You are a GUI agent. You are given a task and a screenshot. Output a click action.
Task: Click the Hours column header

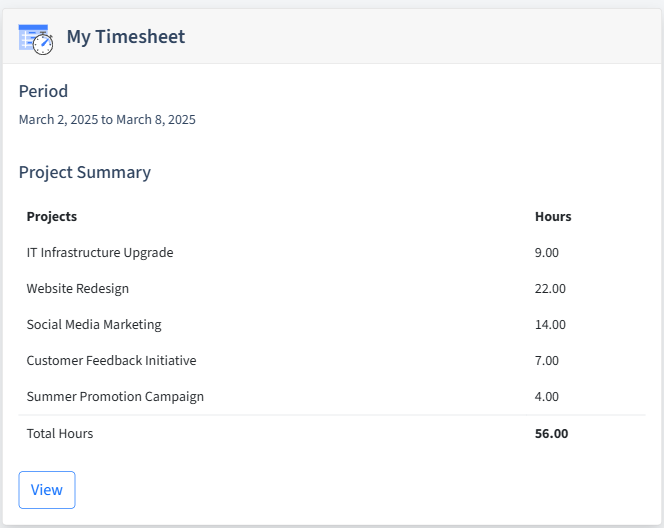(x=553, y=216)
